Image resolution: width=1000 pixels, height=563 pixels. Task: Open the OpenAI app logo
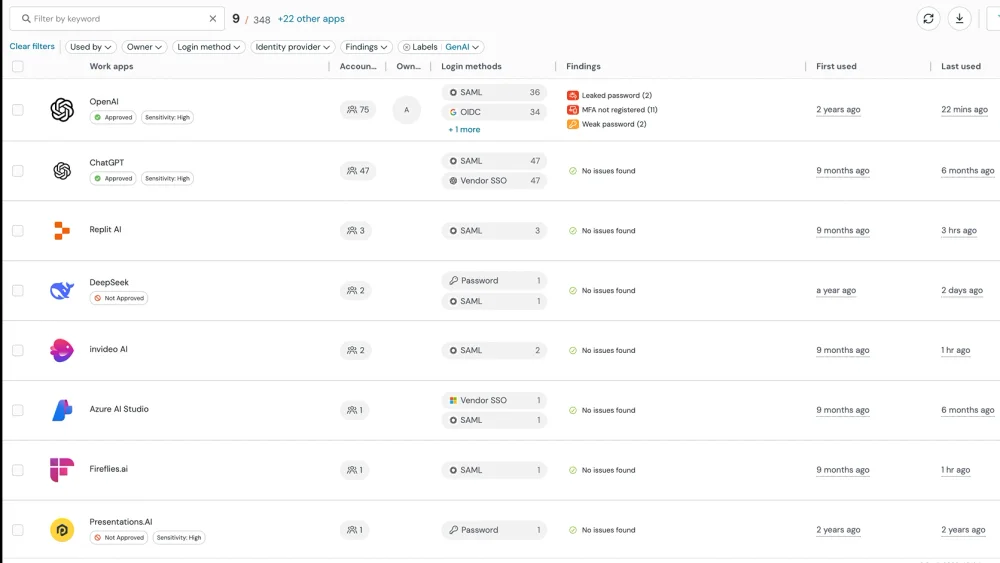(62, 110)
